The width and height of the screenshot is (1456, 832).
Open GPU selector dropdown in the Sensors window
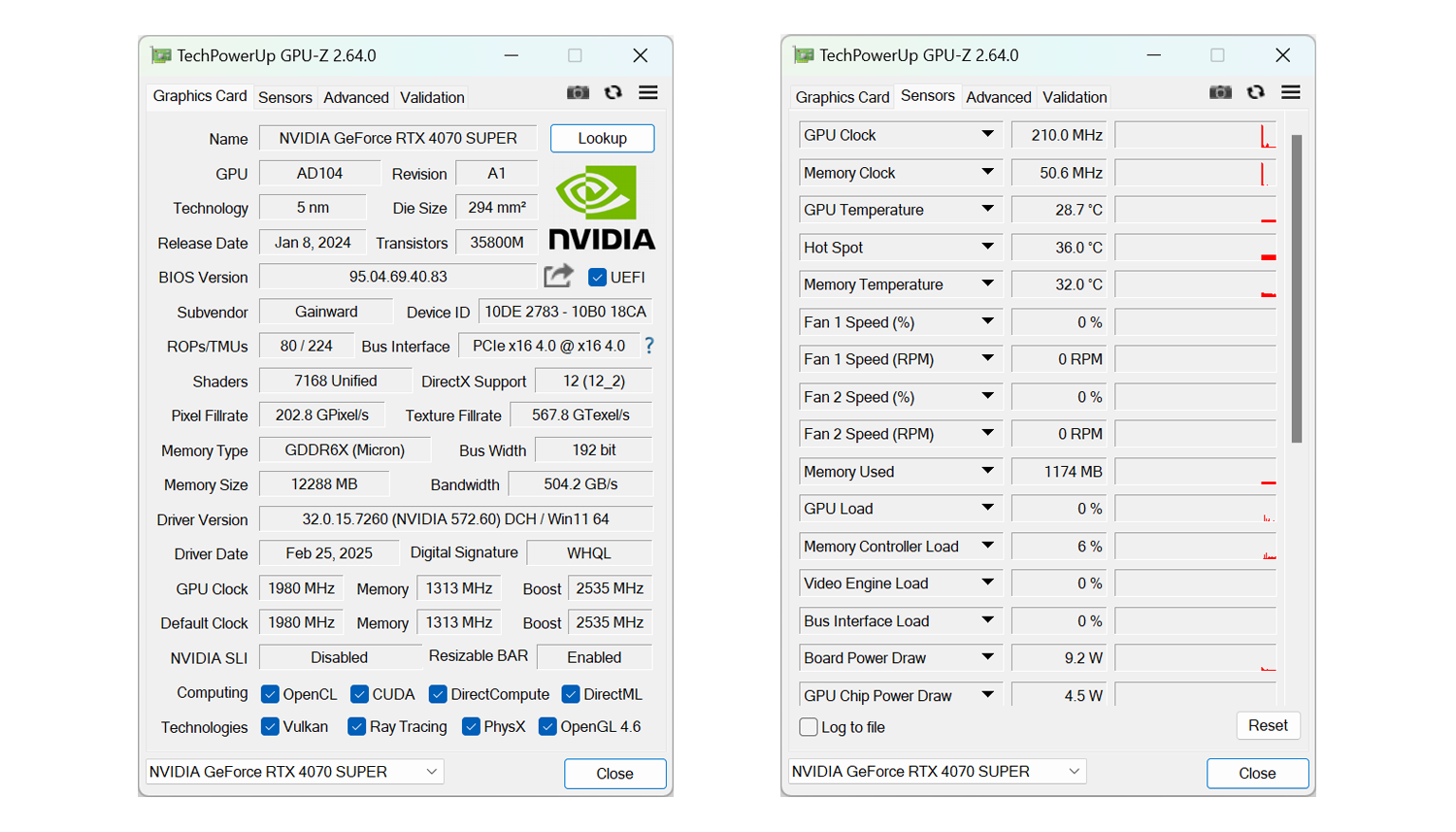click(x=938, y=772)
